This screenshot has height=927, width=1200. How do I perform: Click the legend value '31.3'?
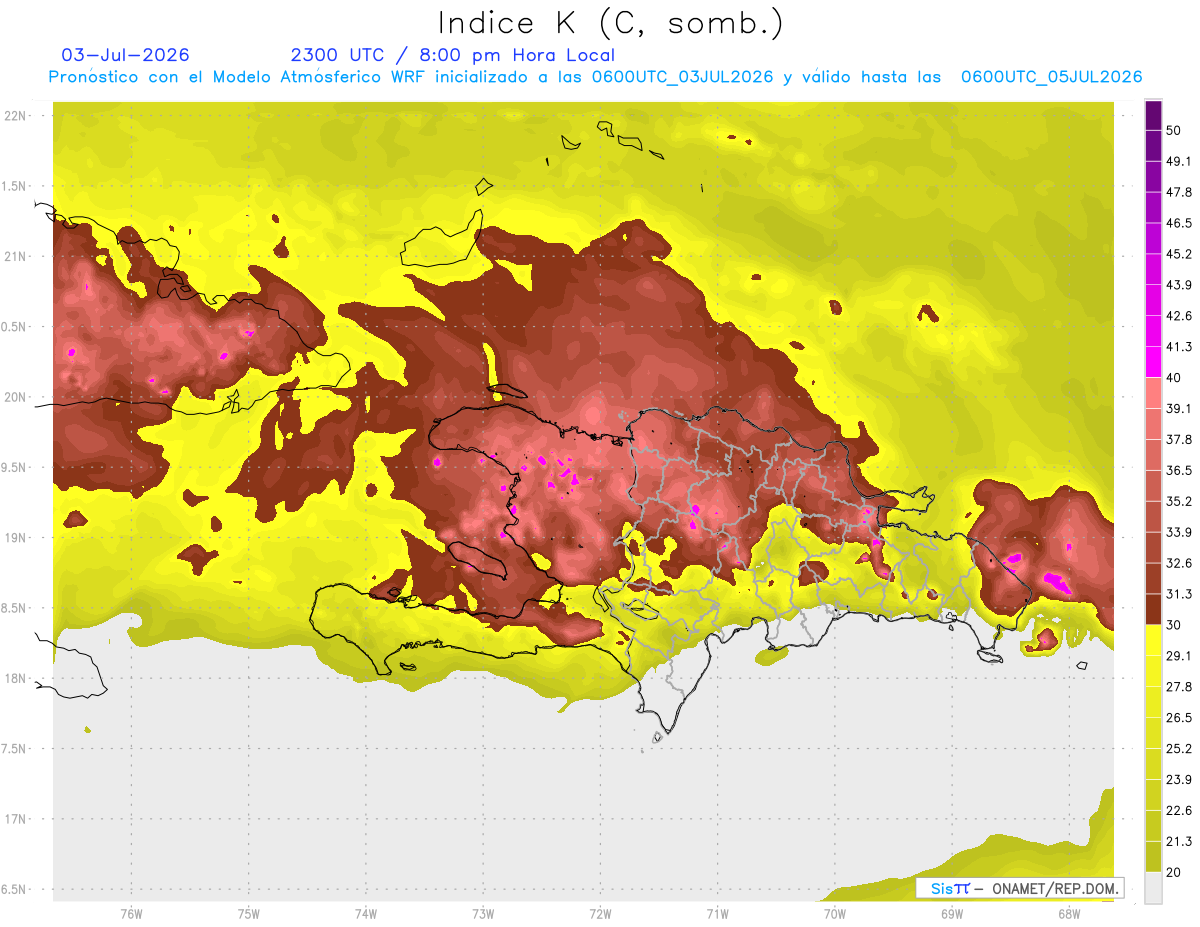pyautogui.click(x=1179, y=594)
